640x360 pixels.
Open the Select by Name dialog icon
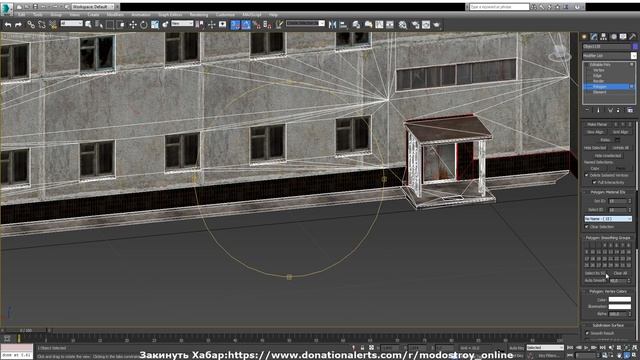[x=99, y=25]
